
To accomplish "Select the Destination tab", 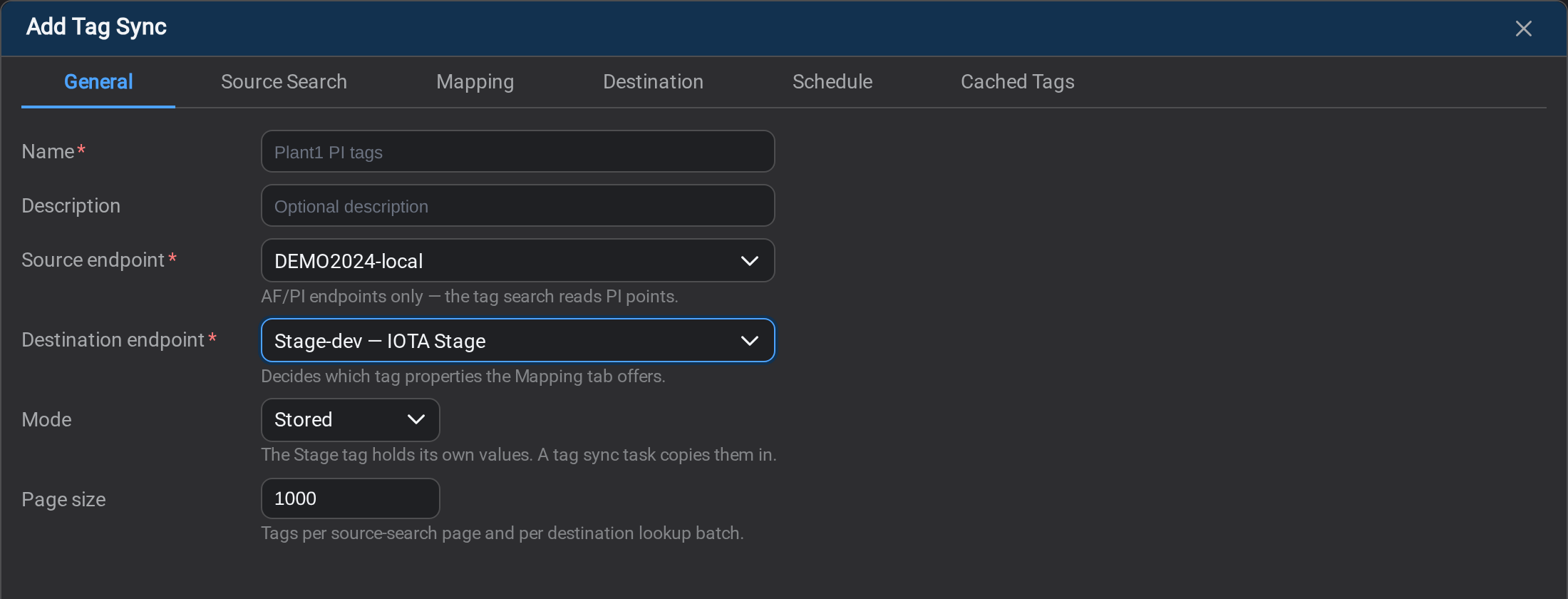I will pyautogui.click(x=653, y=82).
